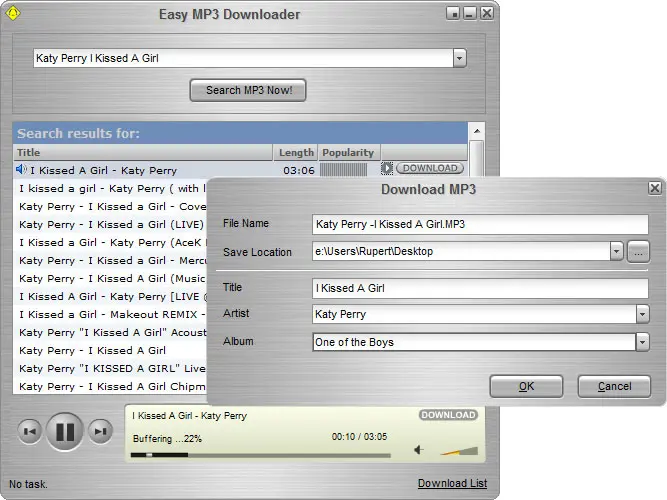This screenshot has width=667, height=500.
Task: Close the Download MP3 dialog
Action: point(654,188)
